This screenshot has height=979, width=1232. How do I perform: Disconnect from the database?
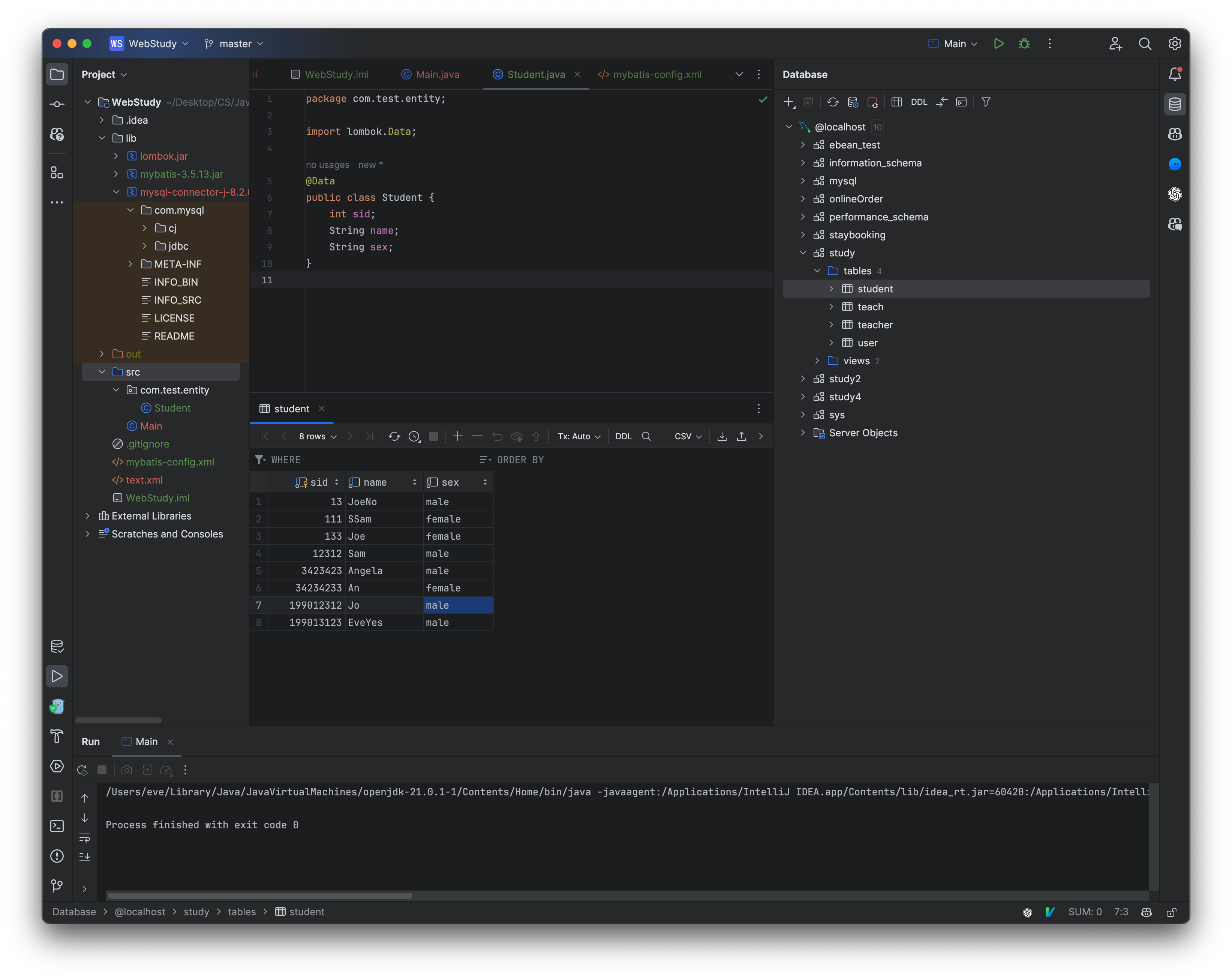pos(873,102)
